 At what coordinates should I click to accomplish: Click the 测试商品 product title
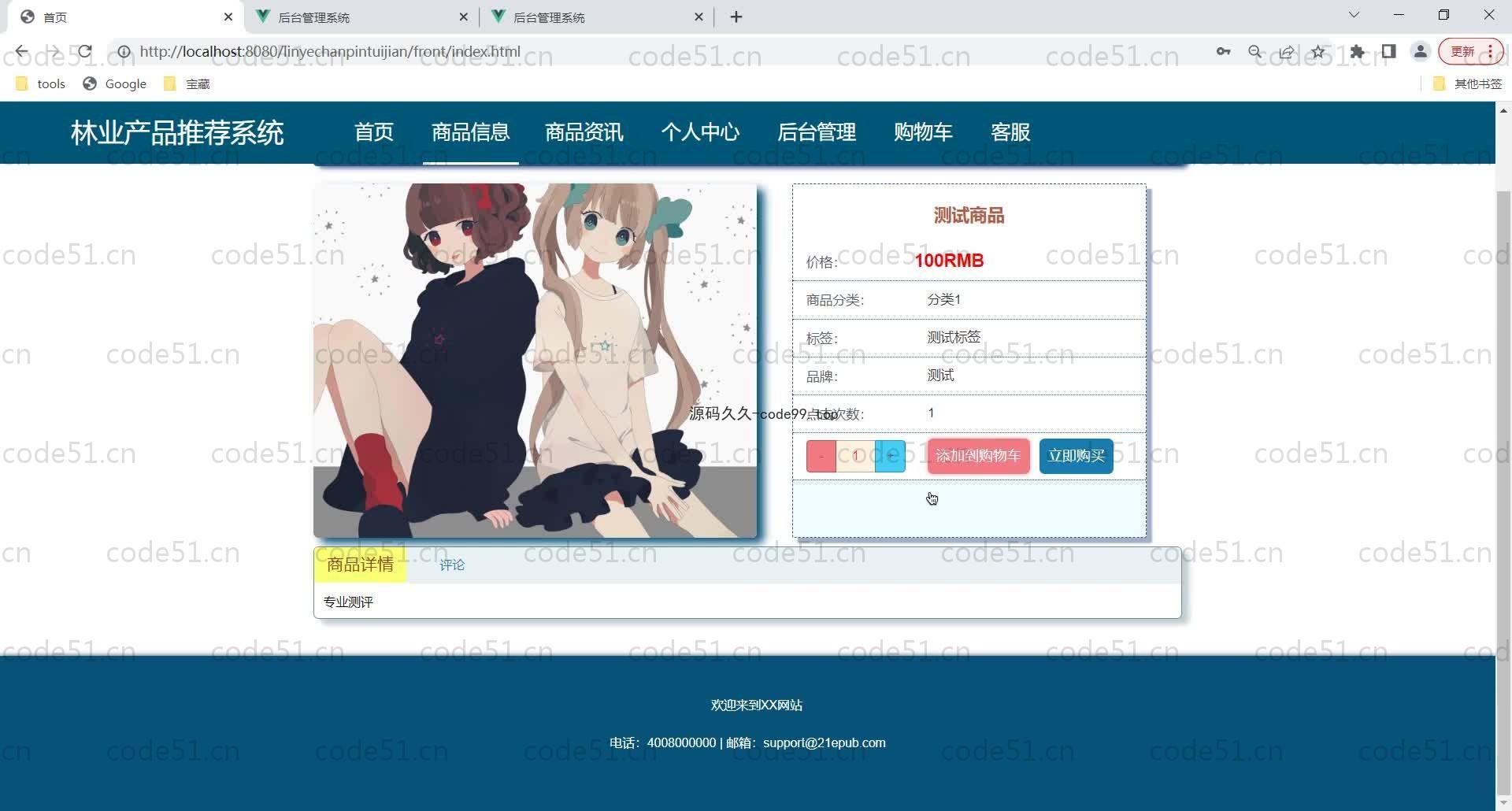(969, 216)
